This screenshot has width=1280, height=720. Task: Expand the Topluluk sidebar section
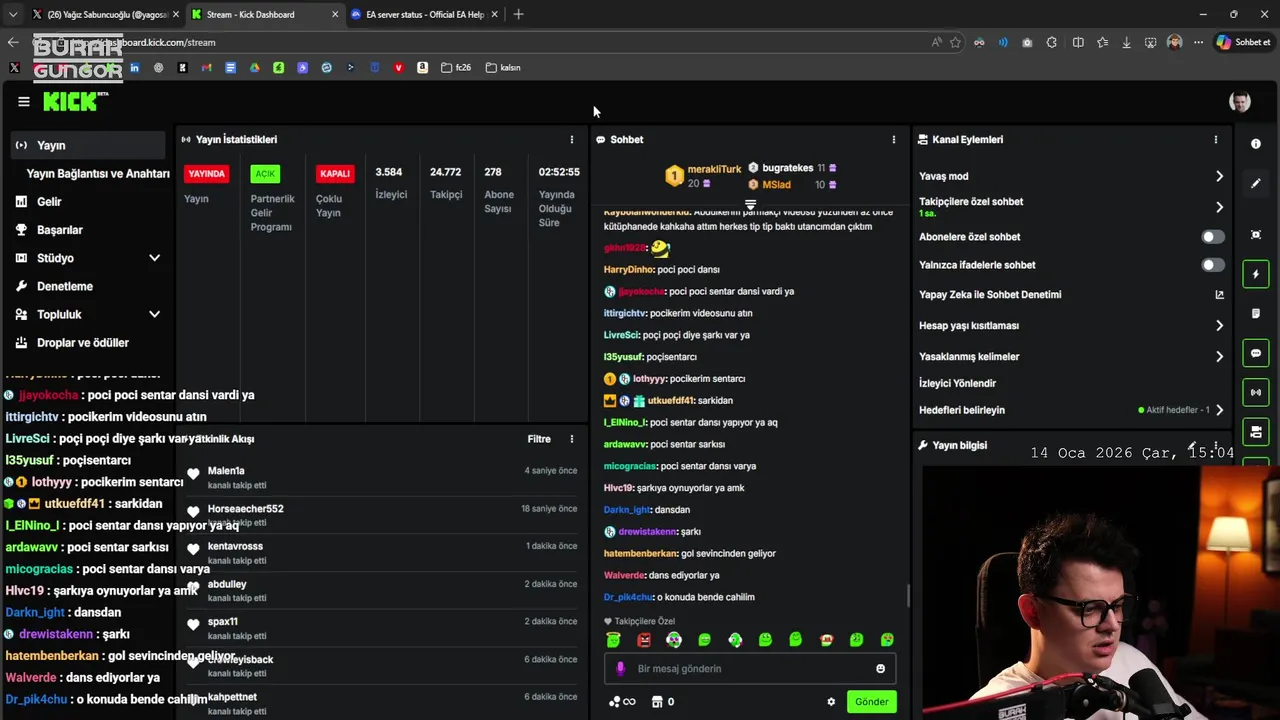pos(154,314)
